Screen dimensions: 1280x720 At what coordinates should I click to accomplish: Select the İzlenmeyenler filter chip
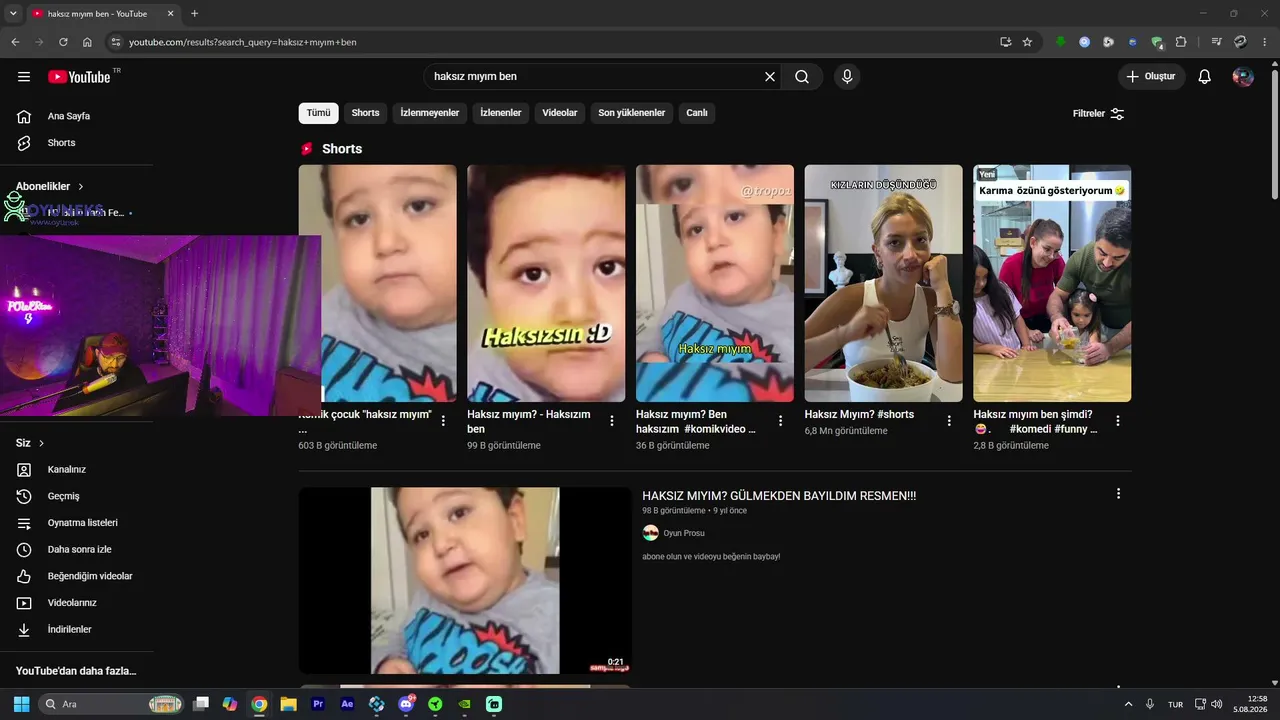(x=430, y=113)
